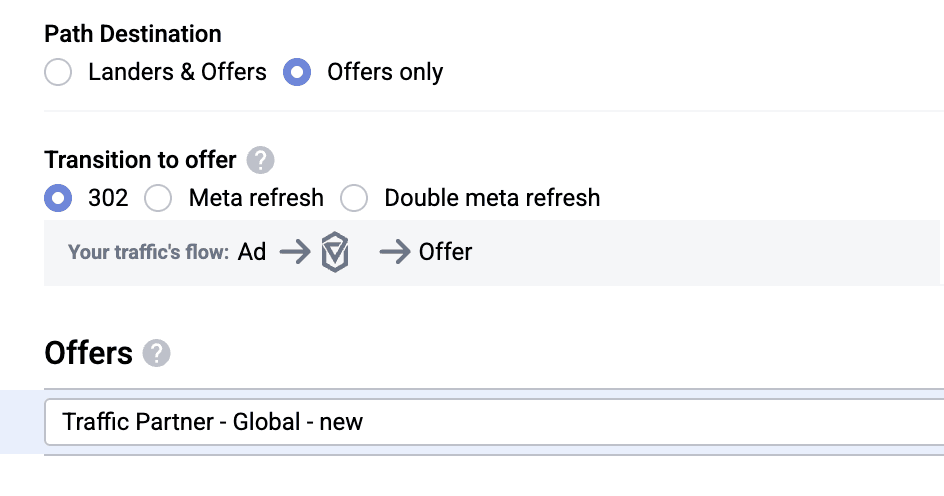Click the arrow pointing to Offer
Image resolution: width=944 pixels, height=496 pixels.
pos(395,253)
